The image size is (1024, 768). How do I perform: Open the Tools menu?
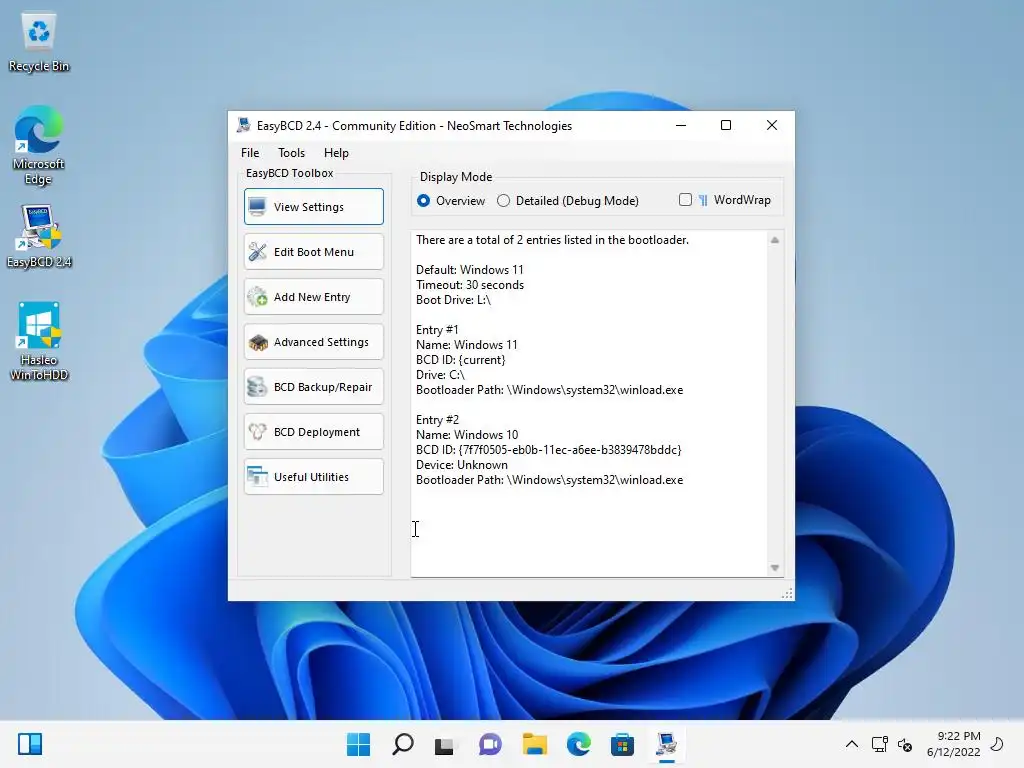[291, 153]
